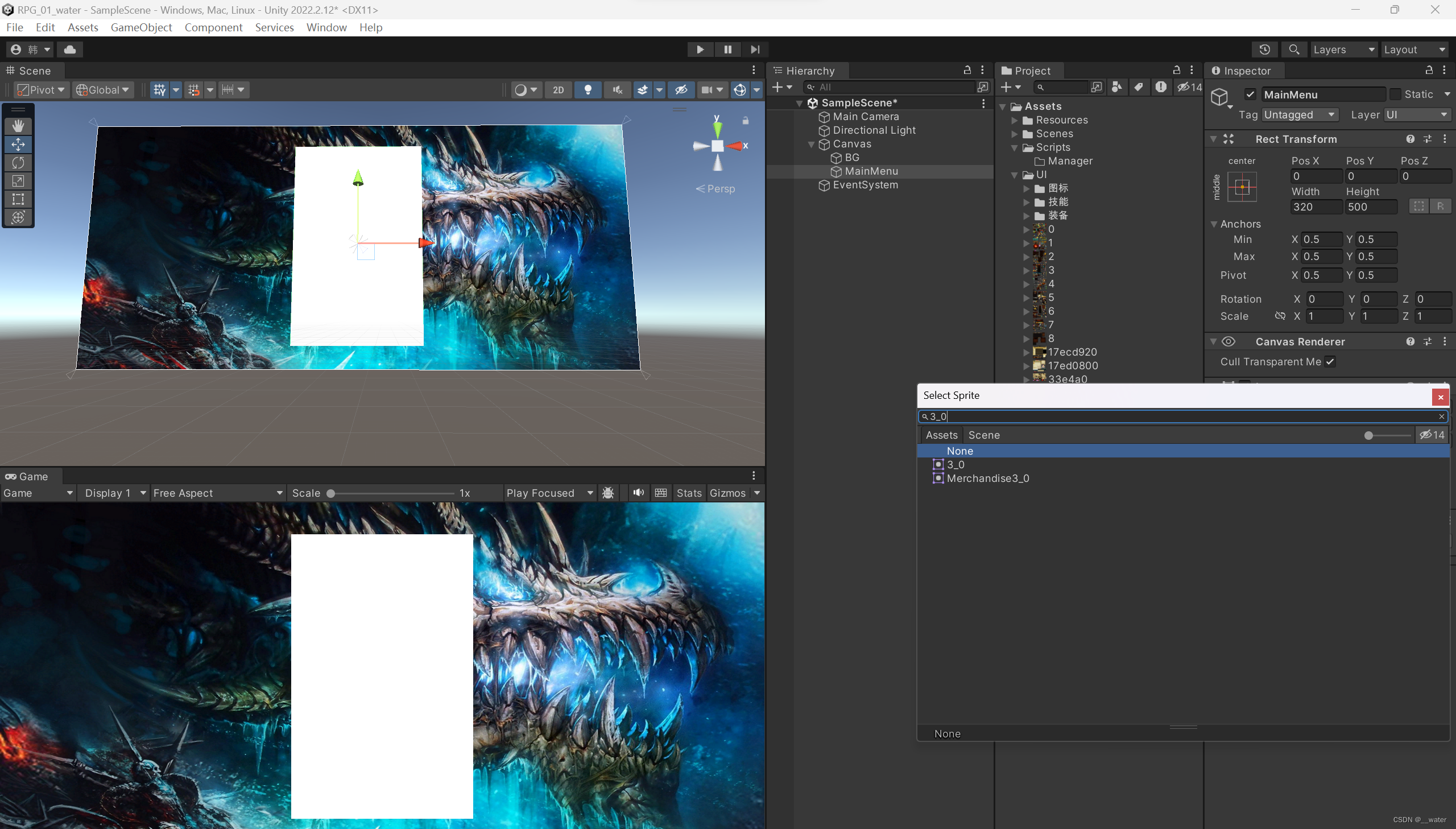Open Rect Transform help icon
The width and height of the screenshot is (1456, 829).
[1410, 139]
